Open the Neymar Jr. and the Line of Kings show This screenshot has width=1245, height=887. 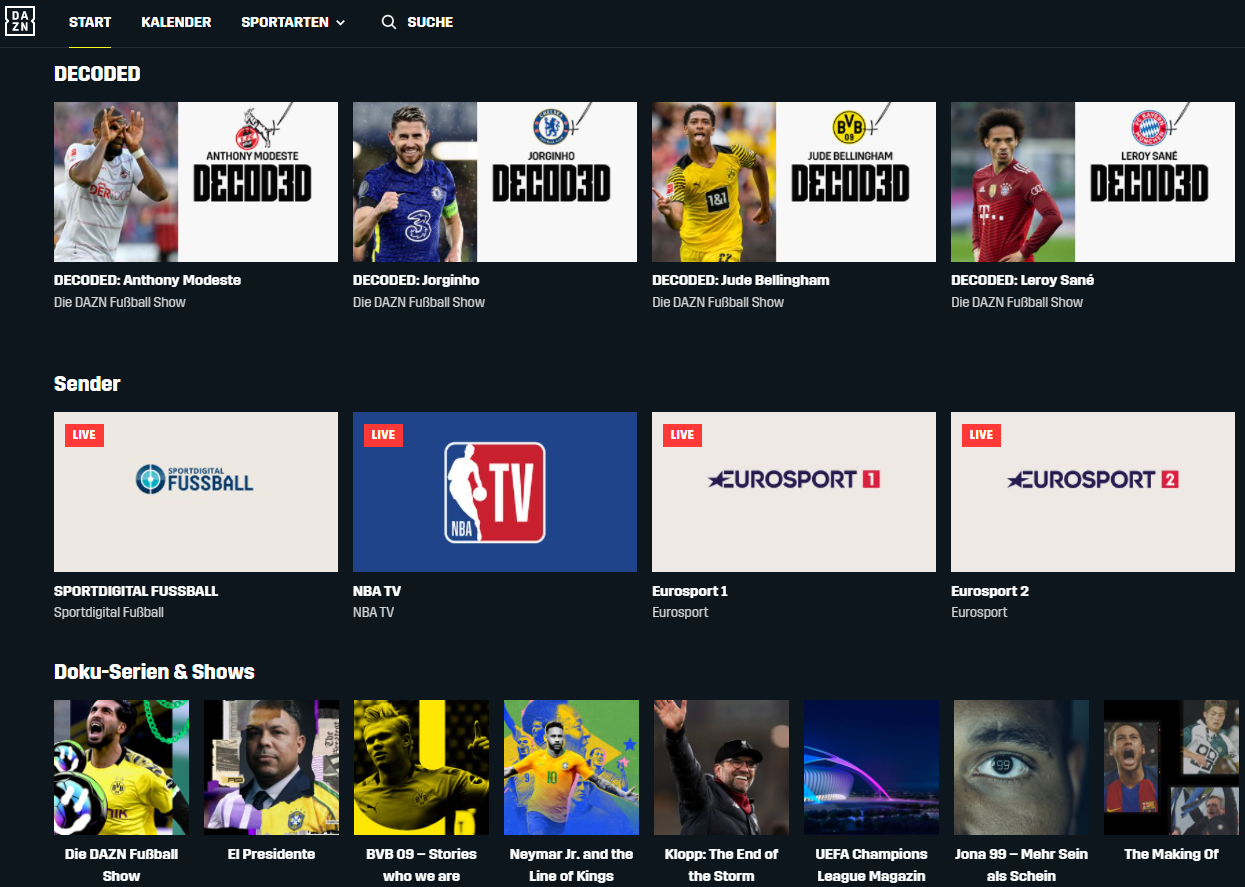pyautogui.click(x=571, y=767)
